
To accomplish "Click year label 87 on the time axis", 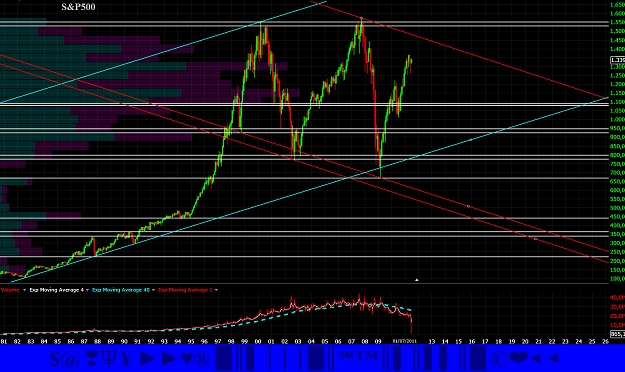I will click(x=84, y=341).
